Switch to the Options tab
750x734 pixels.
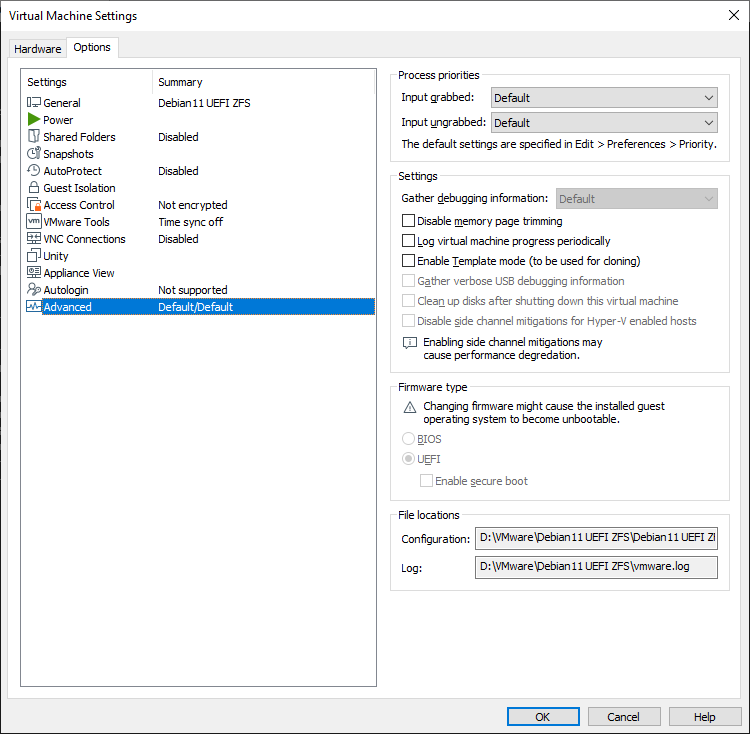coord(92,47)
